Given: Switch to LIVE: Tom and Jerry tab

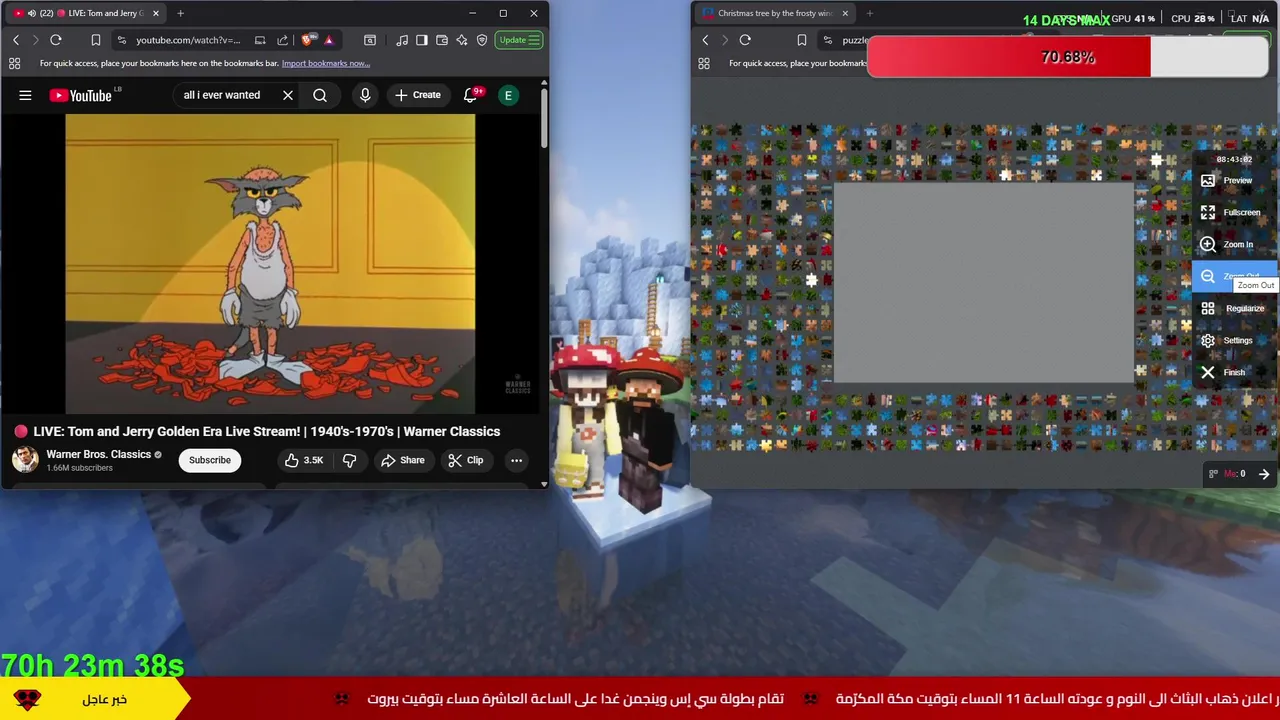Looking at the screenshot, I should pyautogui.click(x=86, y=13).
